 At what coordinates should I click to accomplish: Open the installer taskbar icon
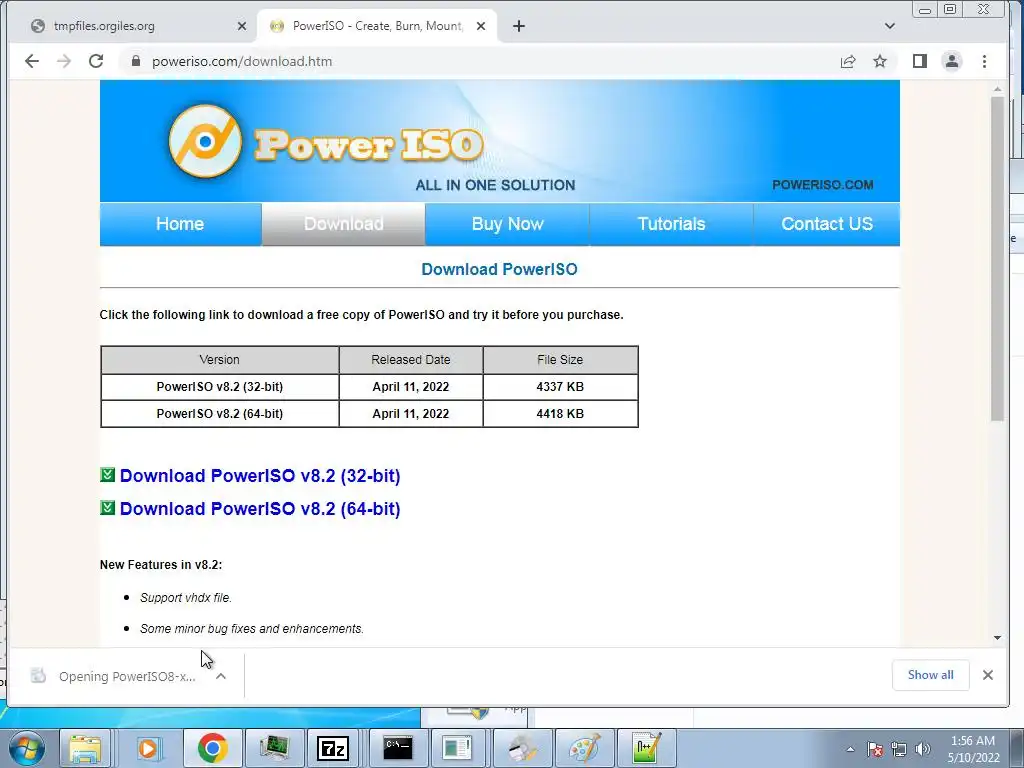pyautogui.click(x=522, y=748)
